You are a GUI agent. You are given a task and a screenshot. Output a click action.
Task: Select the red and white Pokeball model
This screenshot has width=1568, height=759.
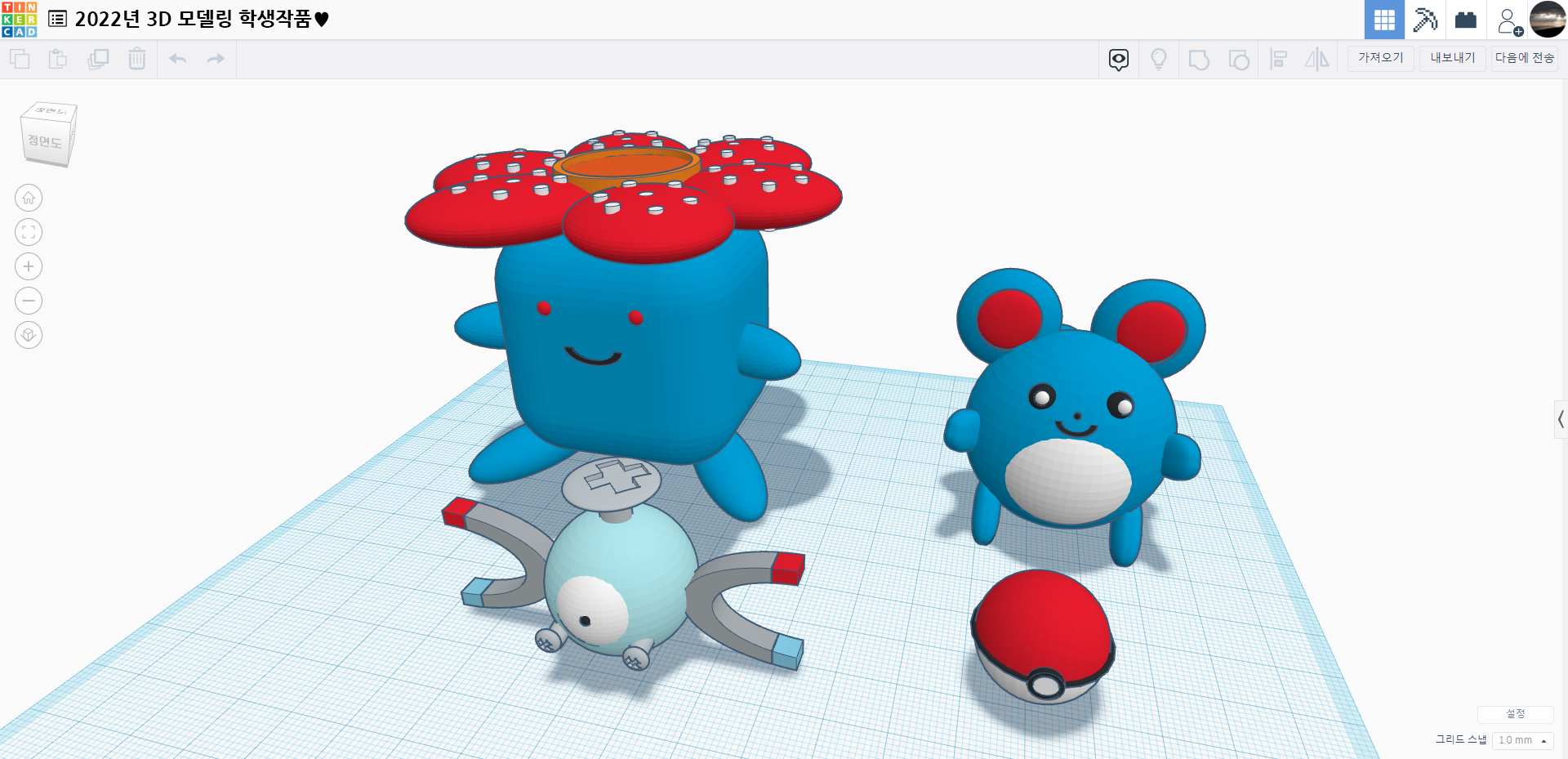[1042, 636]
